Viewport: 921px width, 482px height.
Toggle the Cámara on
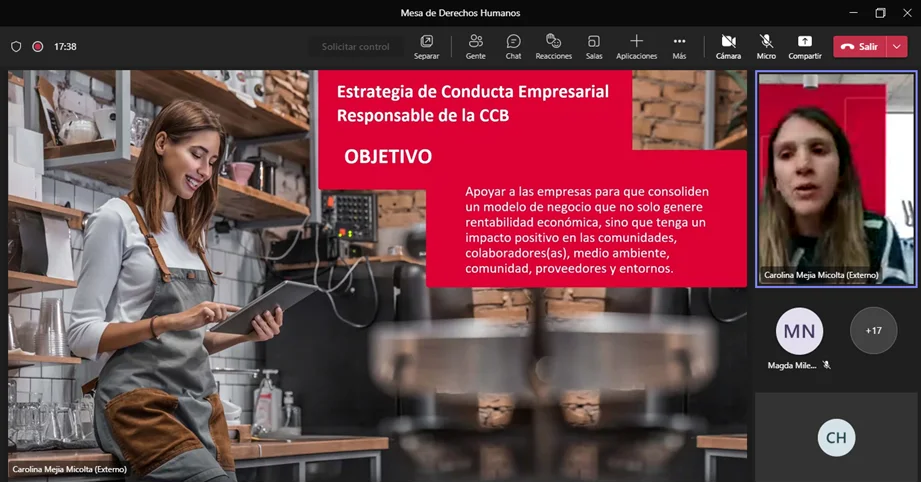point(728,46)
